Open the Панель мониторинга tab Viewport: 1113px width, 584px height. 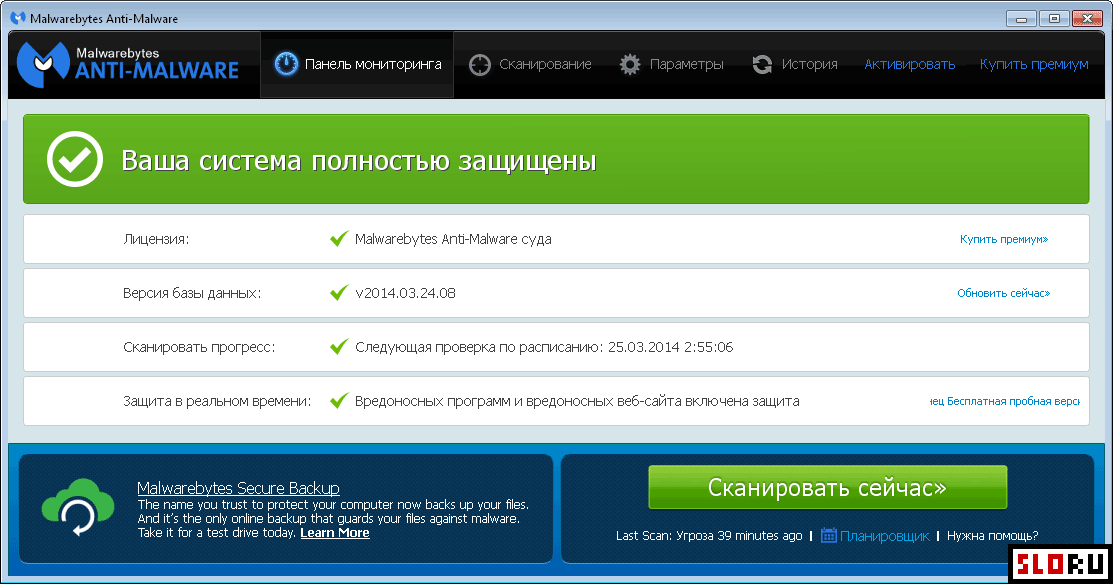357,65
